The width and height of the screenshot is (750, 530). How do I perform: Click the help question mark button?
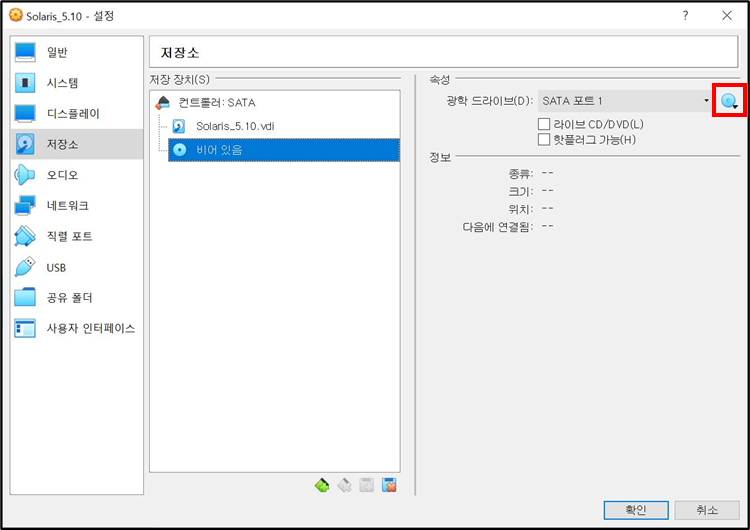pyautogui.click(x=685, y=16)
